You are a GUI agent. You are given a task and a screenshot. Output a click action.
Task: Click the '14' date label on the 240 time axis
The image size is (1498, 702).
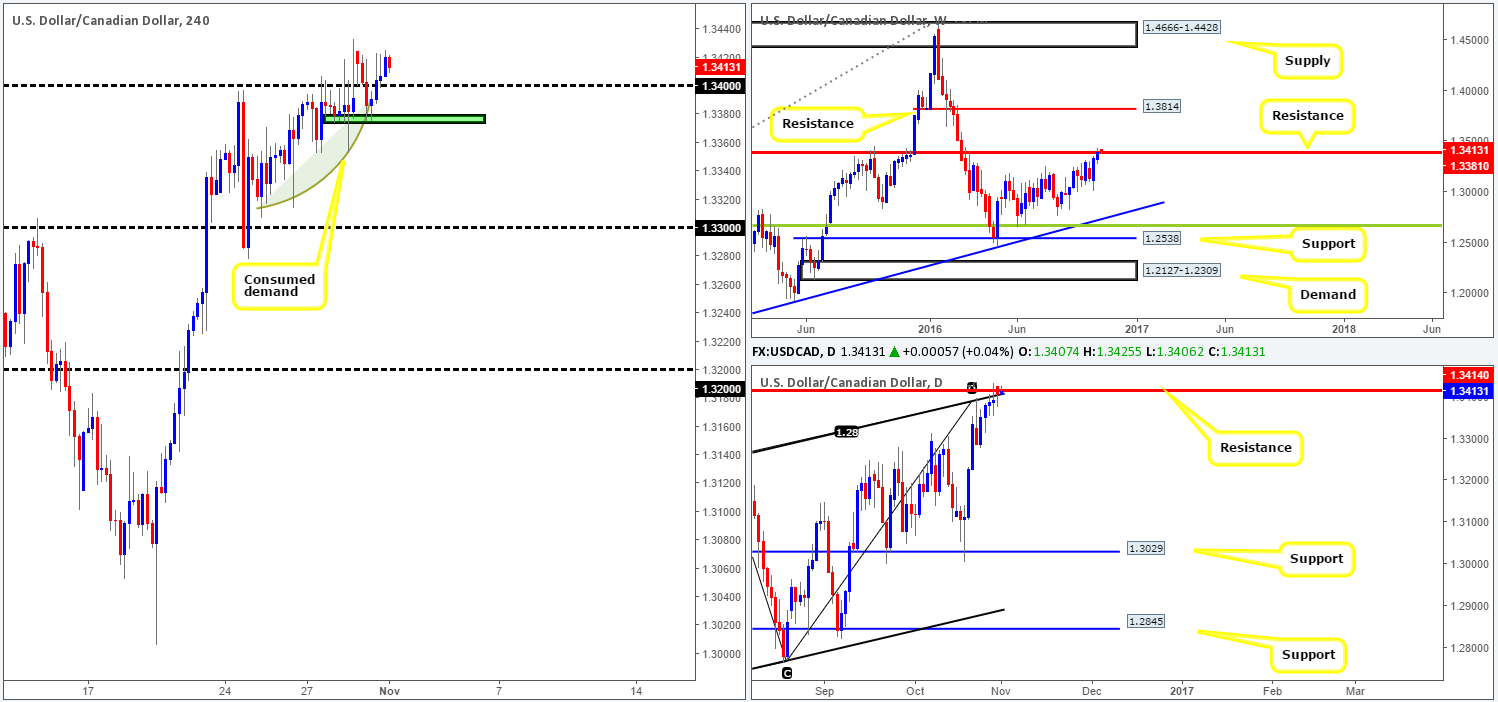coord(636,691)
